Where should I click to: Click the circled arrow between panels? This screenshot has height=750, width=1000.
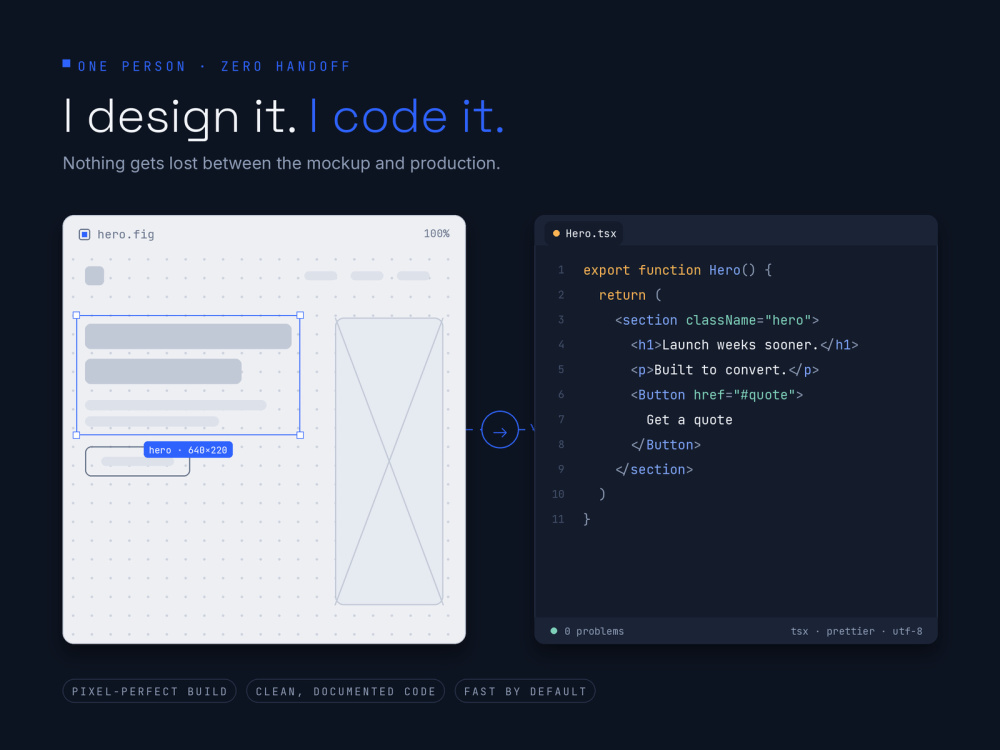500,430
